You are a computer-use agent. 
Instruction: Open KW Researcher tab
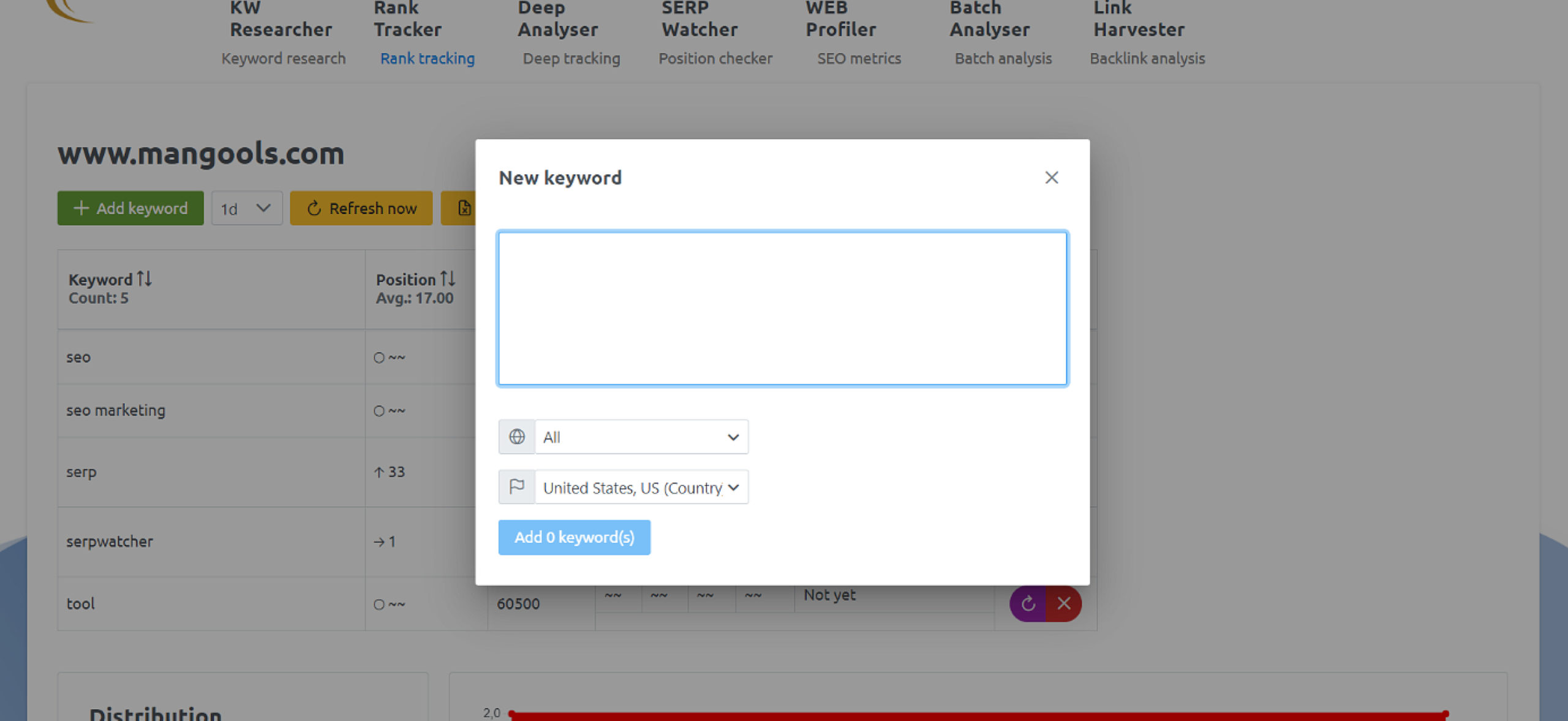click(x=281, y=19)
